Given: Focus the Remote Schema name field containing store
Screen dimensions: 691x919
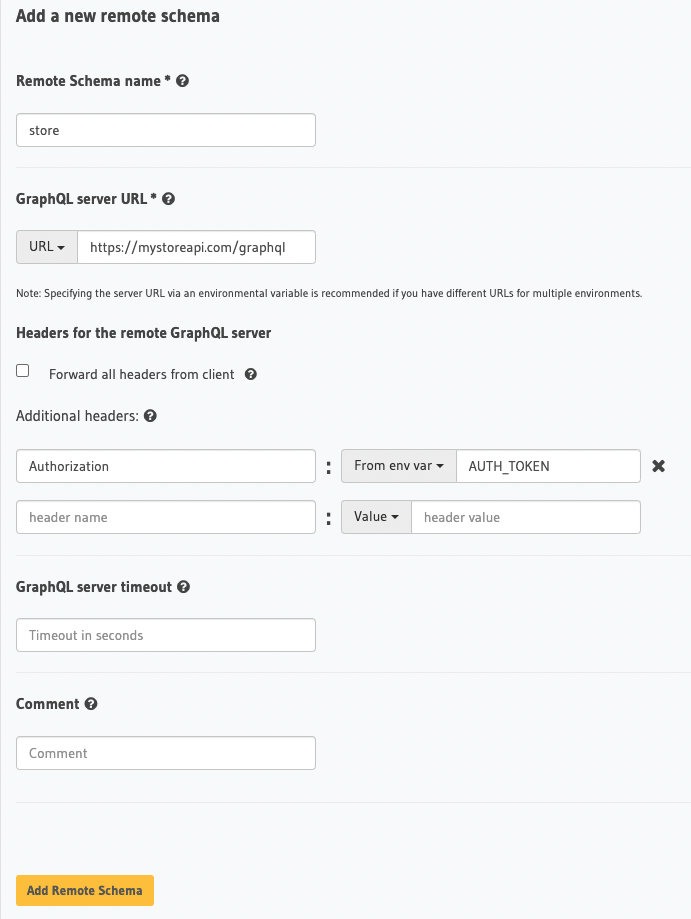Looking at the screenshot, I should [x=166, y=130].
